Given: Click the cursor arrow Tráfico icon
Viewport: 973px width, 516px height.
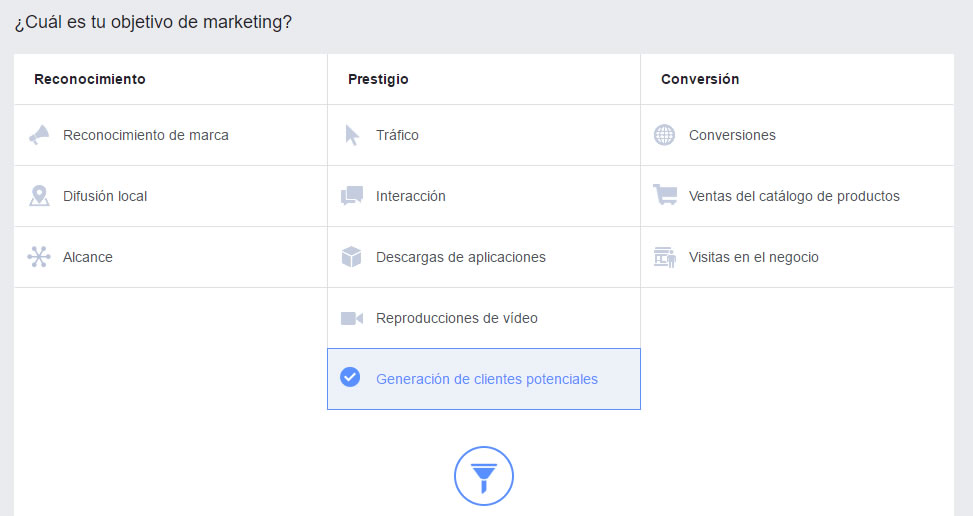Looking at the screenshot, I should 352,135.
